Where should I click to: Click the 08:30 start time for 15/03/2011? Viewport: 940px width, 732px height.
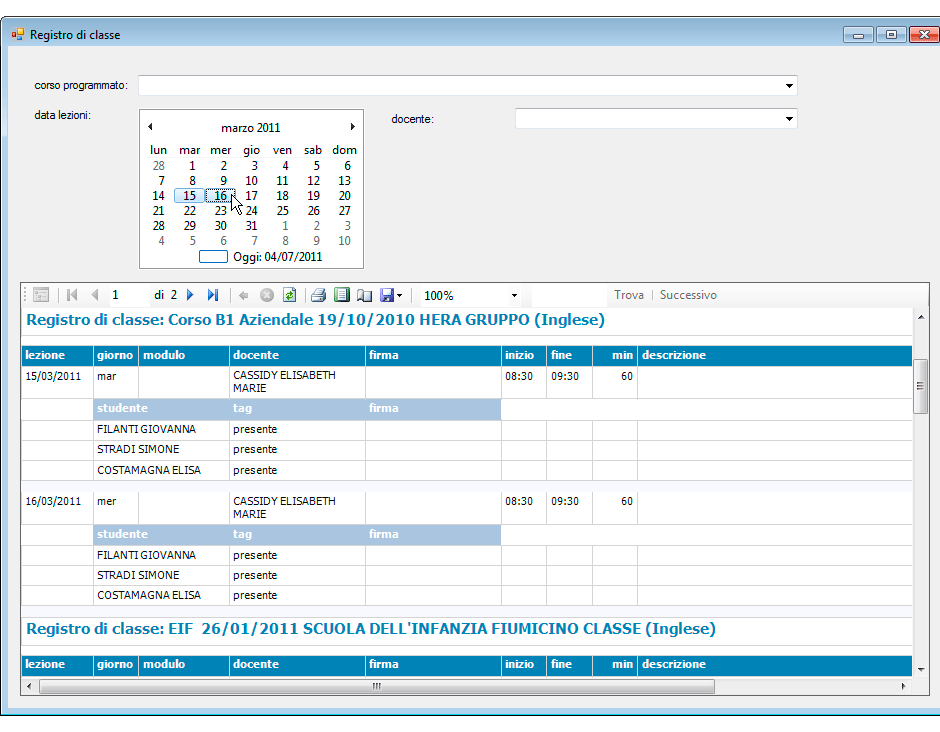tap(519, 376)
